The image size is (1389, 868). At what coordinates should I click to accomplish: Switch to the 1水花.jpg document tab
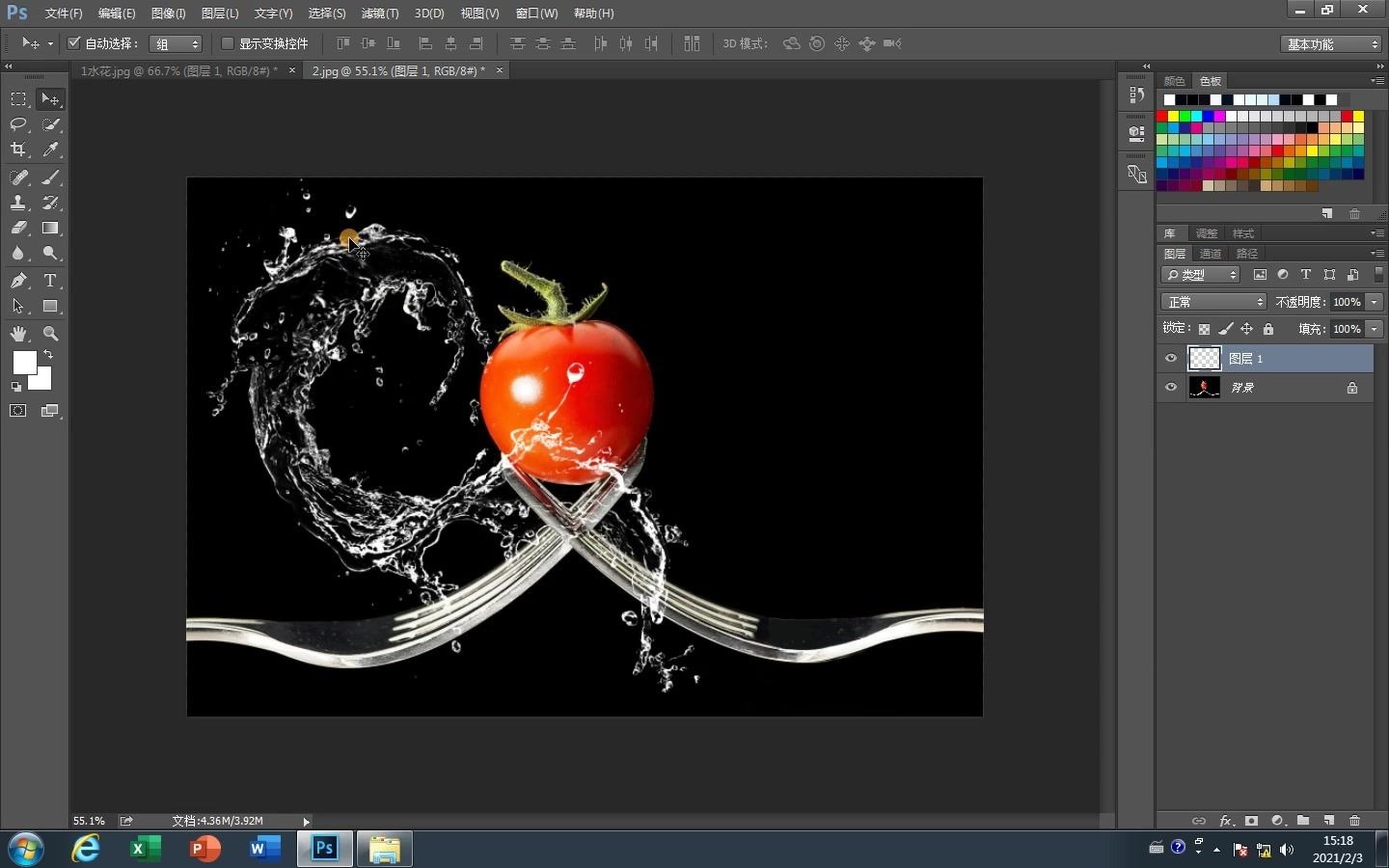coord(178,70)
